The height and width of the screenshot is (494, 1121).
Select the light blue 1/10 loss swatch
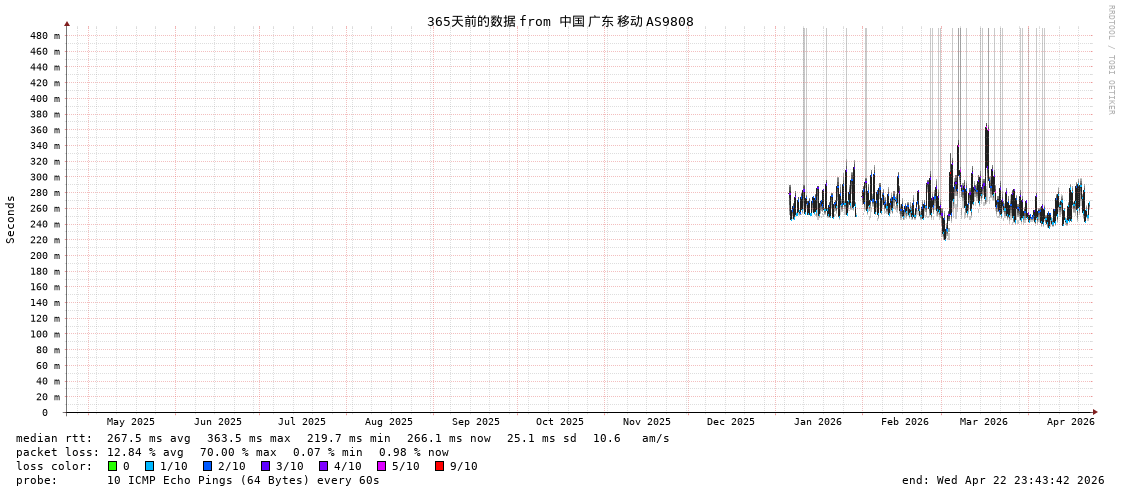149,466
